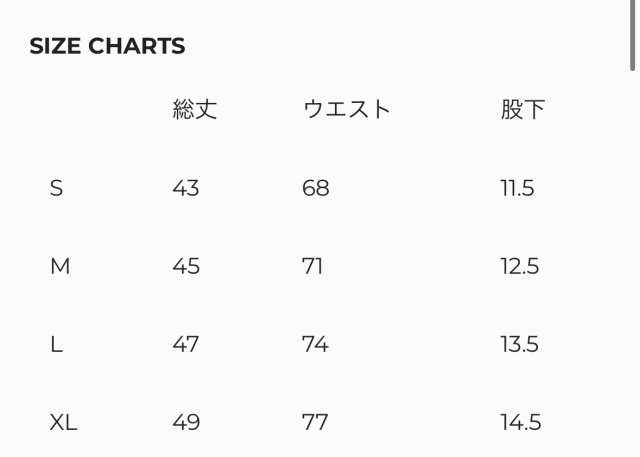Image resolution: width=640 pixels, height=457 pixels.
Task: Click the waist value 74 for size L
Action: pos(315,344)
